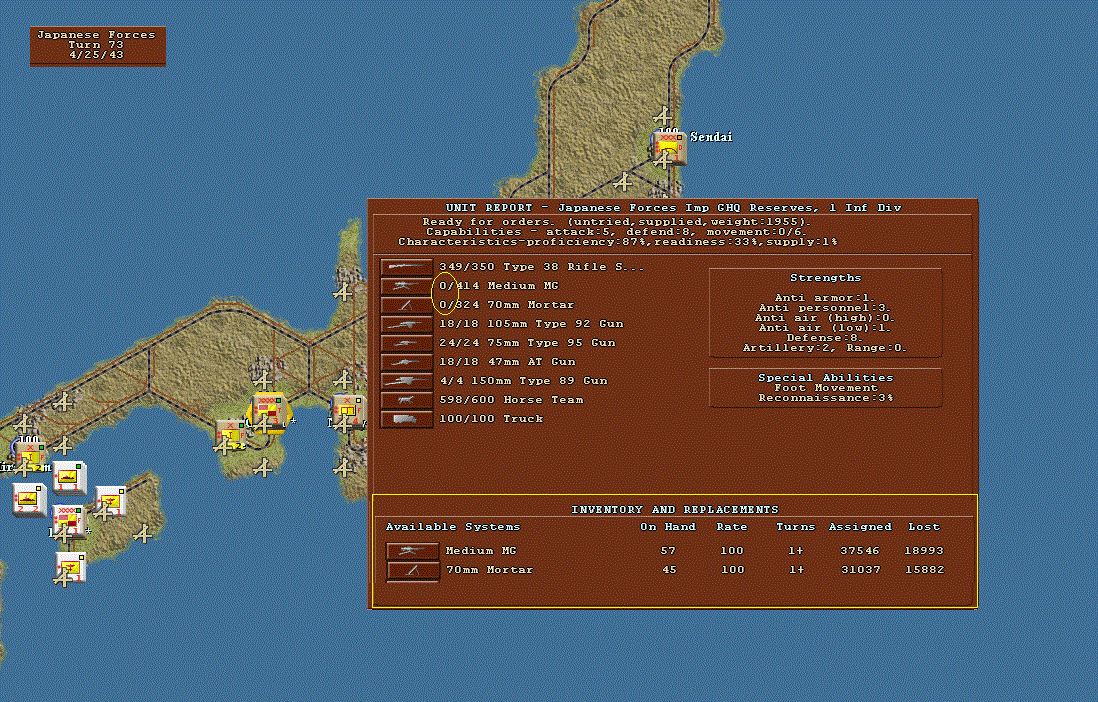1098x702 pixels.
Task: Click the 70mm Mortar icon in unit equipment list
Action: 406,305
